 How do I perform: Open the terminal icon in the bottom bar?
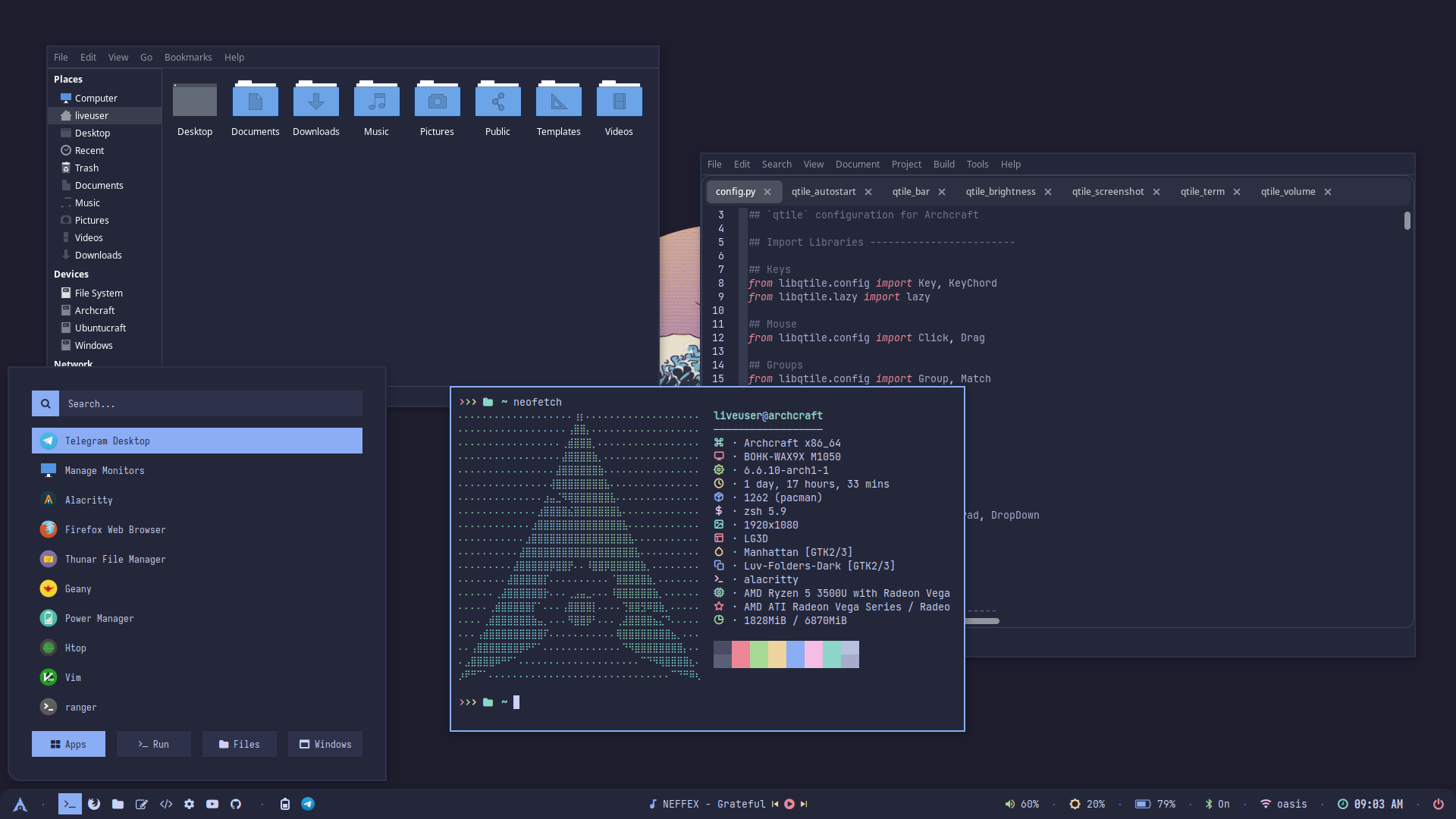pyautogui.click(x=70, y=804)
